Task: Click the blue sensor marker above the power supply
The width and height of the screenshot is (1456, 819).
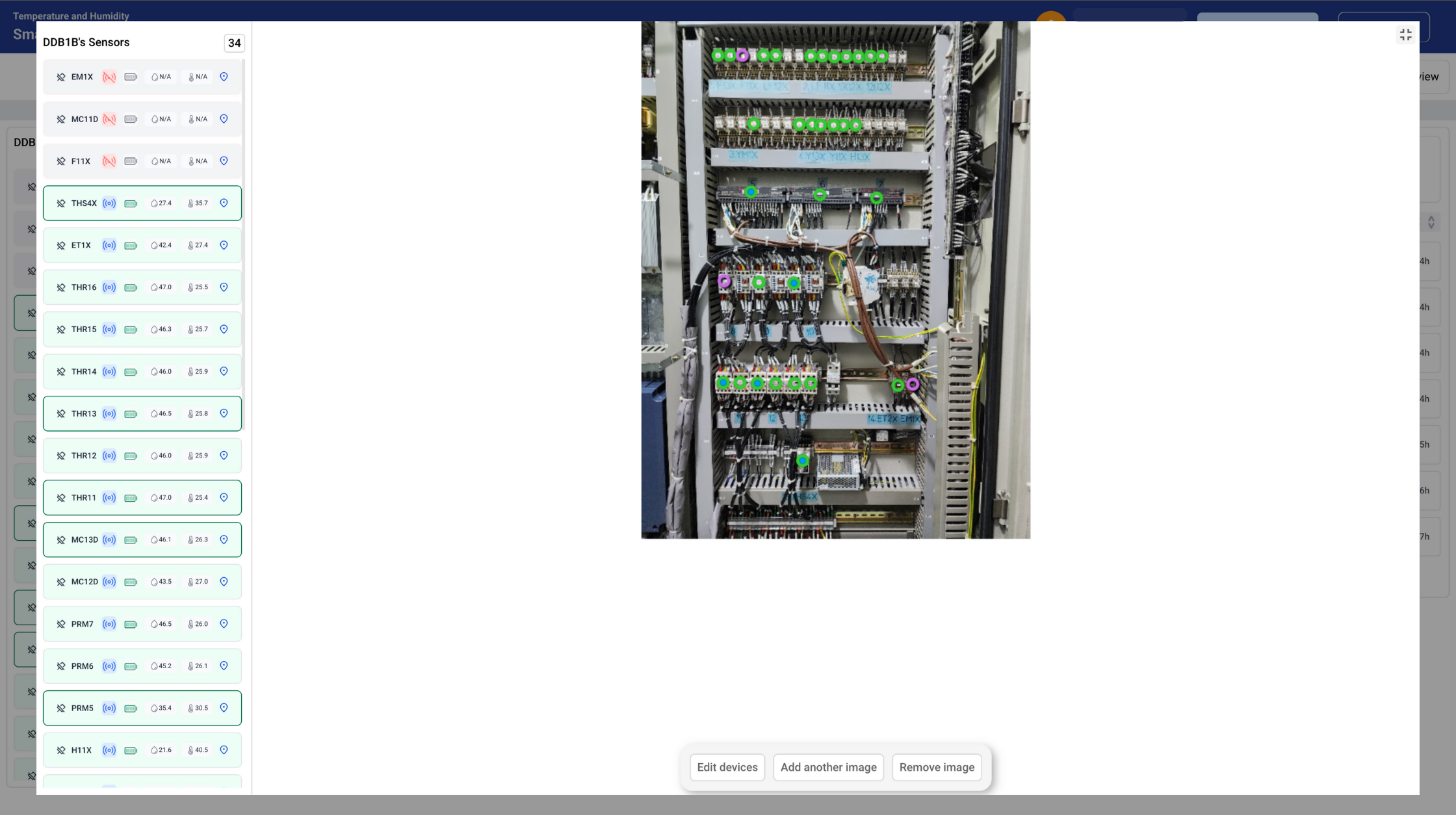Action: click(803, 461)
